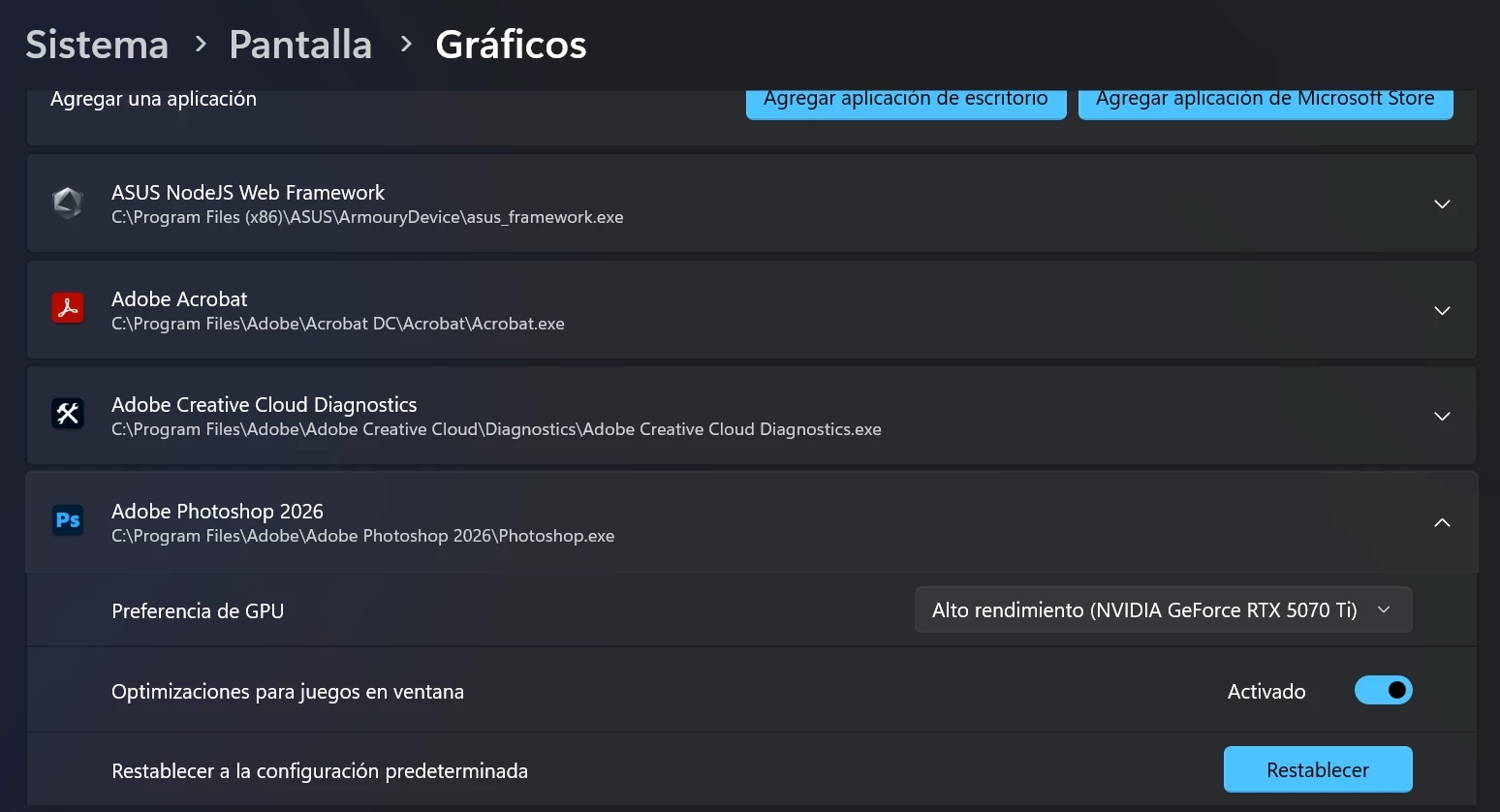This screenshot has width=1500, height=812.
Task: Click the Adobe Creative Cloud Diagnostics icon
Action: (x=68, y=415)
